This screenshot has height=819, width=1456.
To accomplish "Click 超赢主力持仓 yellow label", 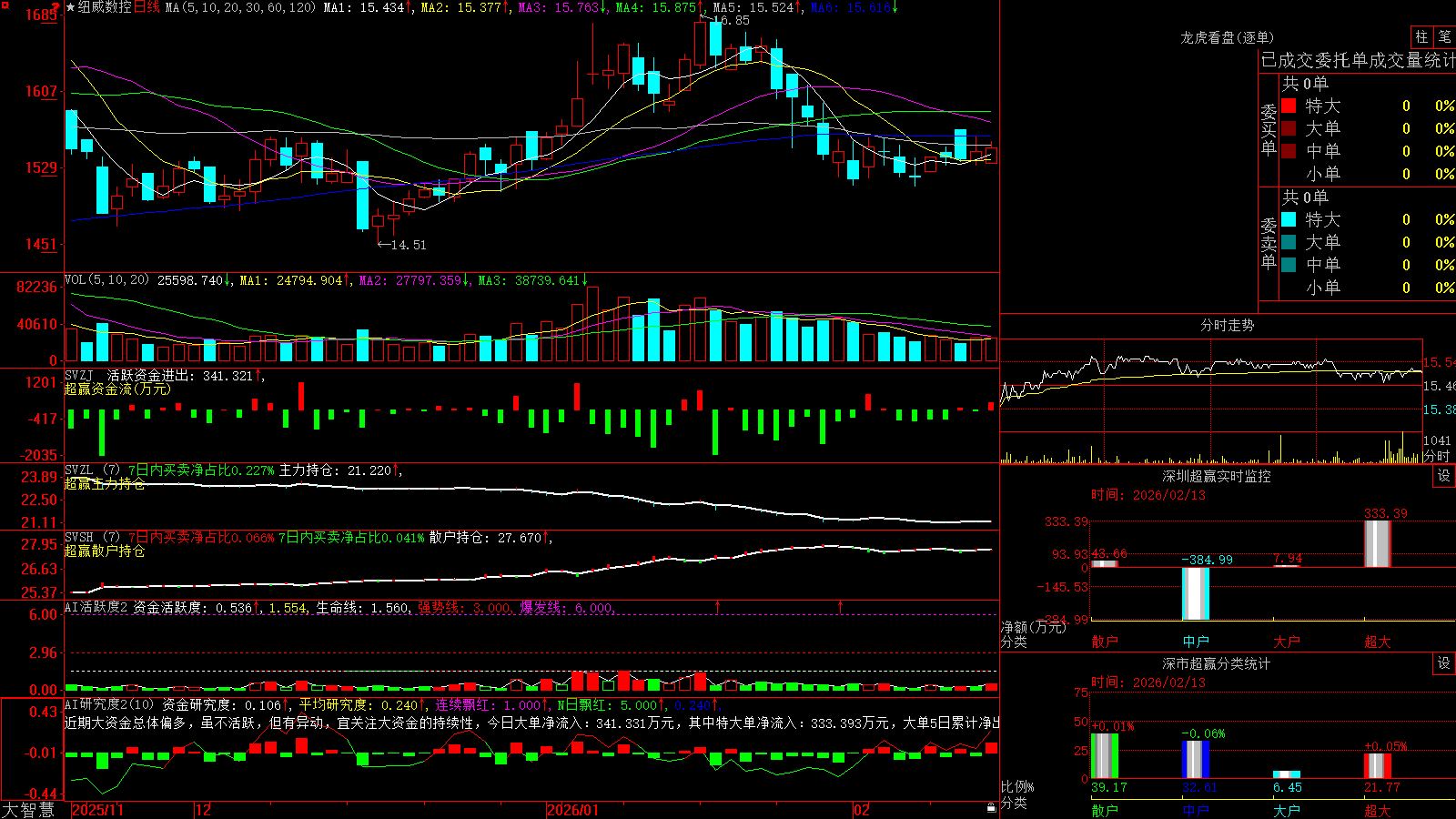I will coord(105,483).
